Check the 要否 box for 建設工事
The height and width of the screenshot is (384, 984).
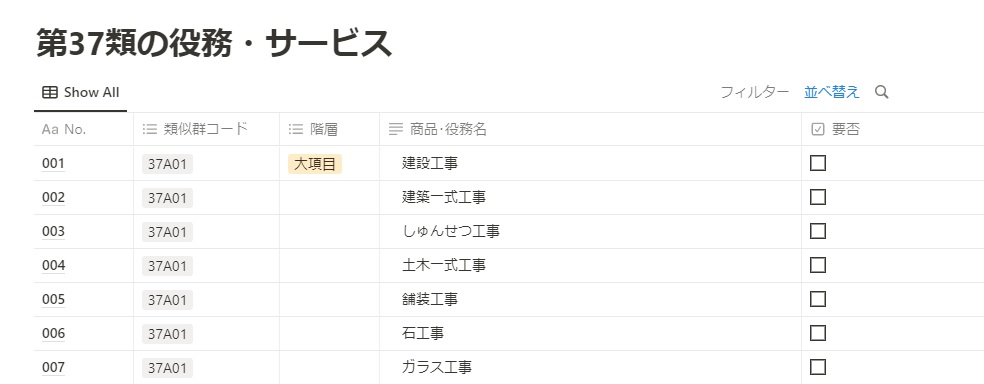(x=818, y=163)
